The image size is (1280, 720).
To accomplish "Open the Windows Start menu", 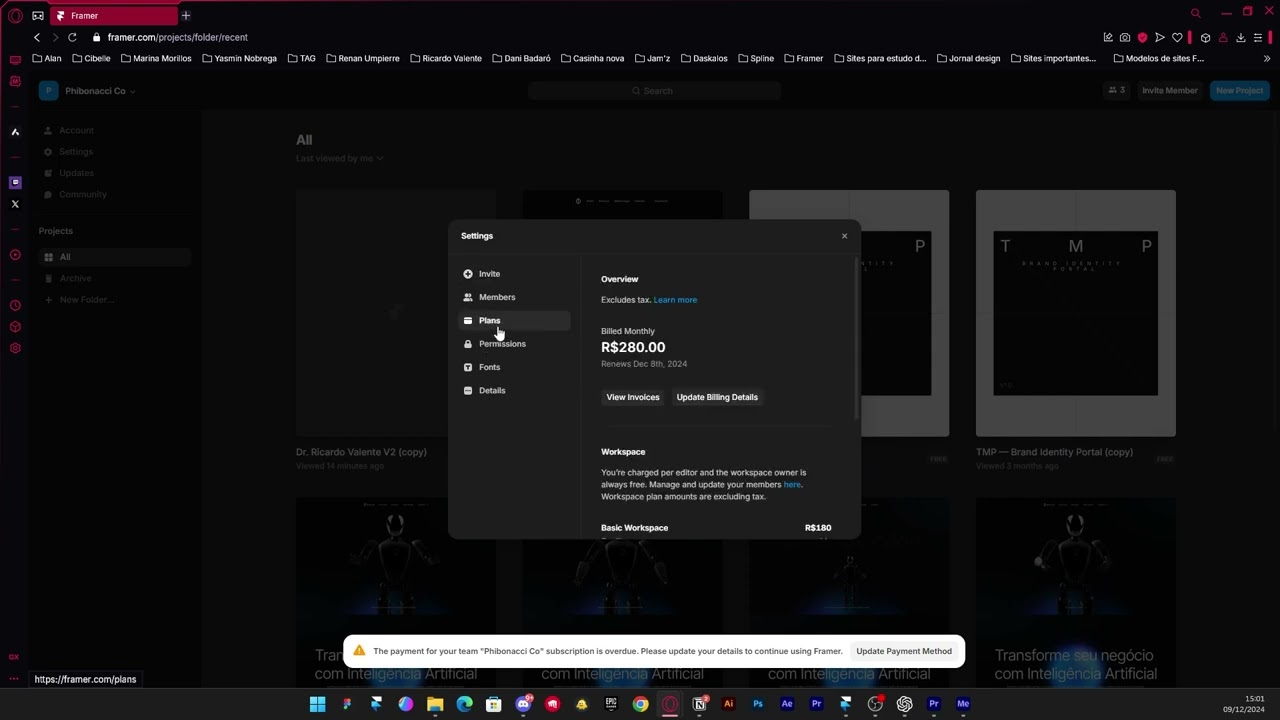I will click(317, 704).
